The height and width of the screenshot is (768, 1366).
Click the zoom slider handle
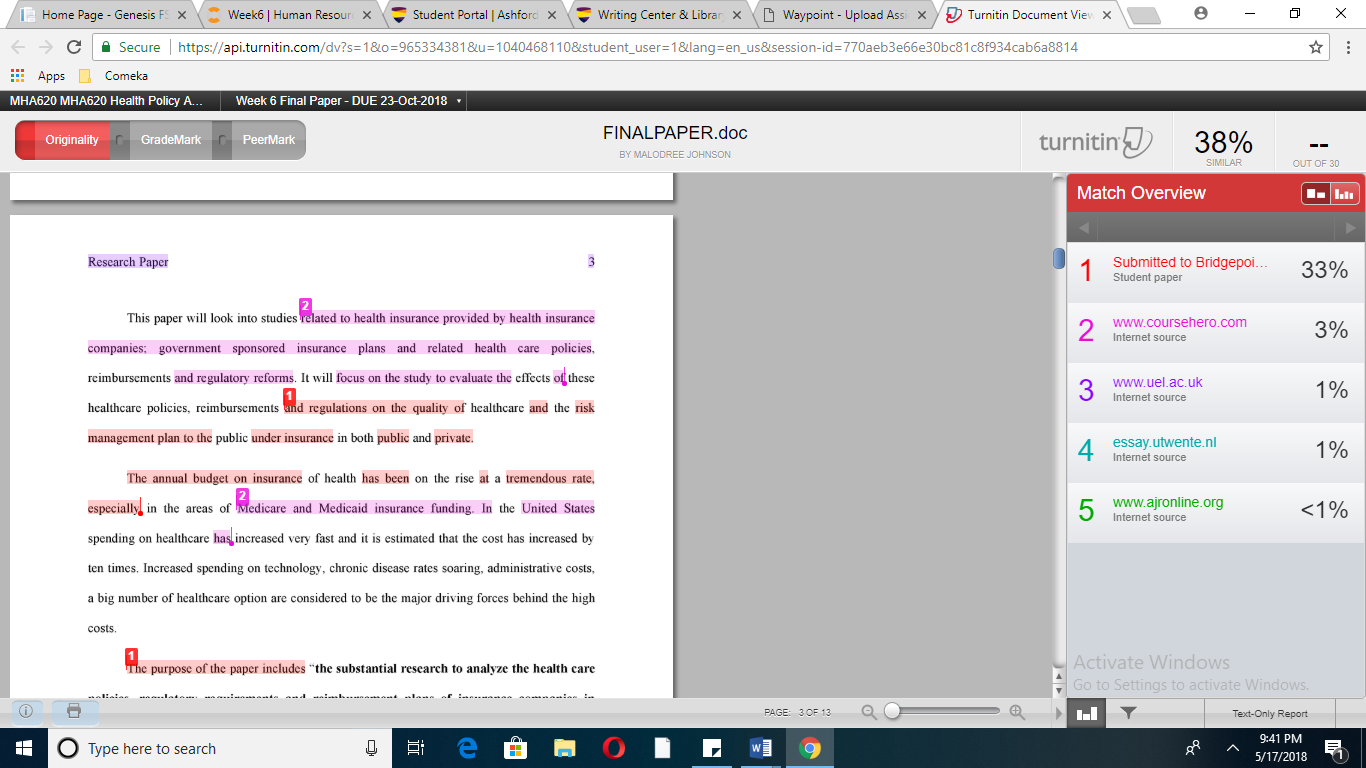point(892,712)
